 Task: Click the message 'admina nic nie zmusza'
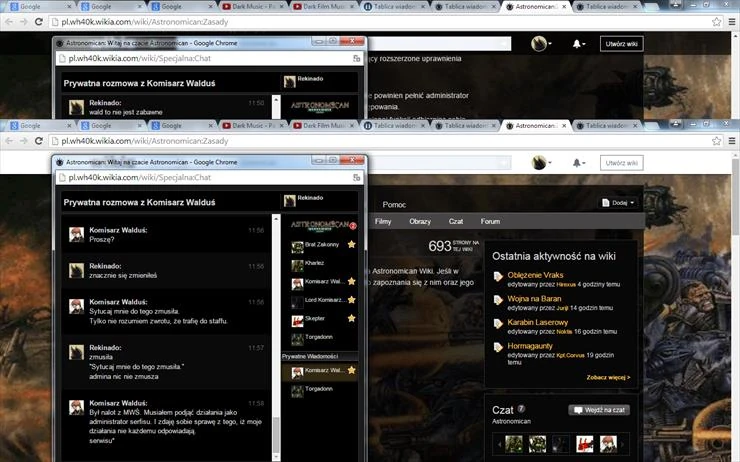tap(124, 377)
